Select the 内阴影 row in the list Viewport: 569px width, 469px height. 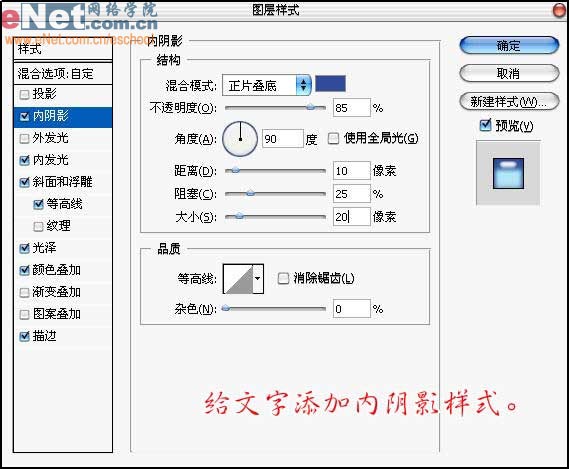63,117
